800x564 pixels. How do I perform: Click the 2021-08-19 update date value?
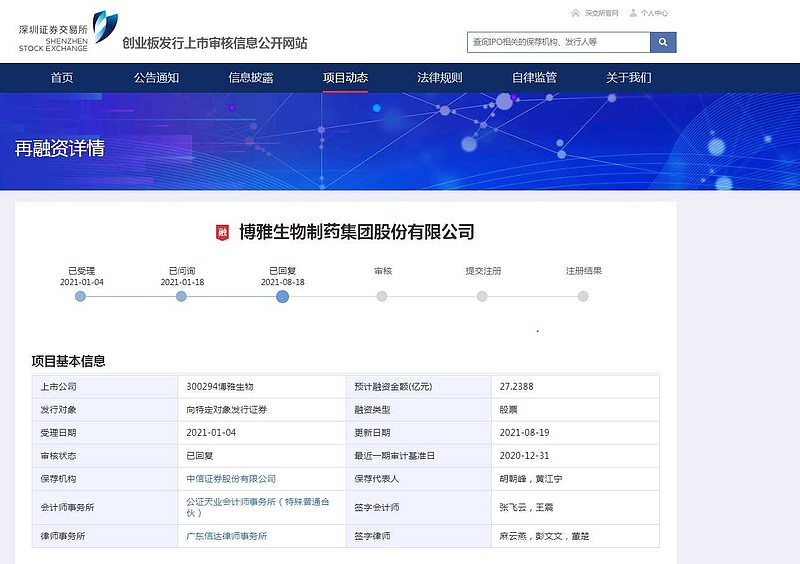pos(524,433)
